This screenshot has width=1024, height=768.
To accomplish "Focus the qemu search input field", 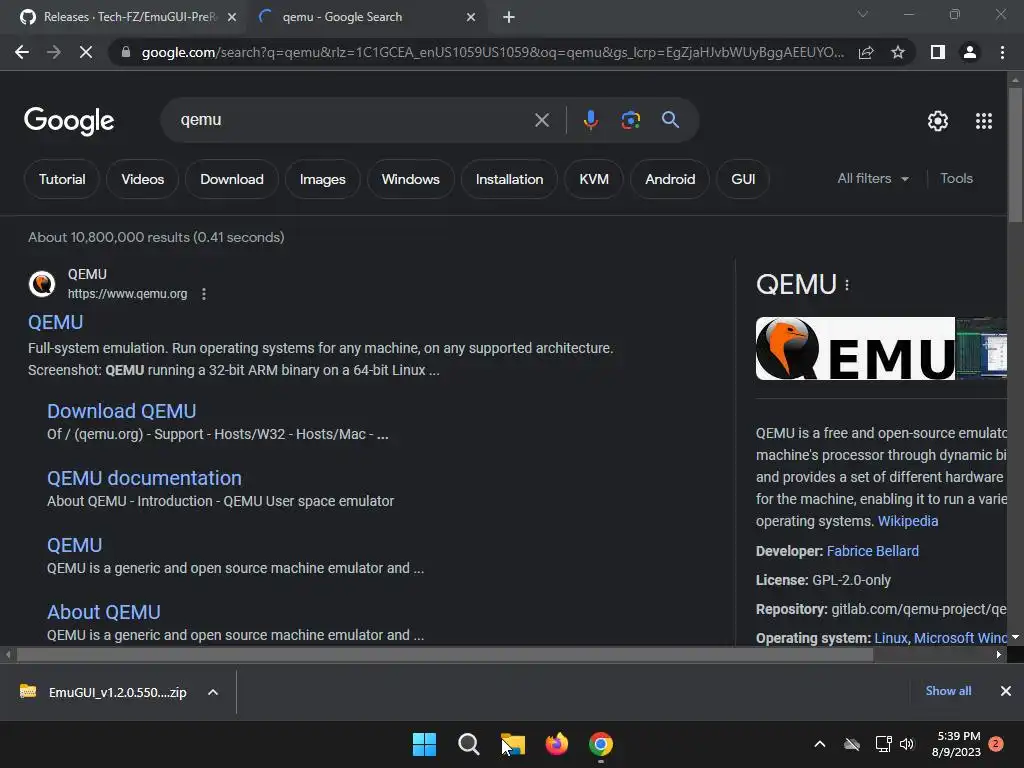I will click(x=353, y=120).
